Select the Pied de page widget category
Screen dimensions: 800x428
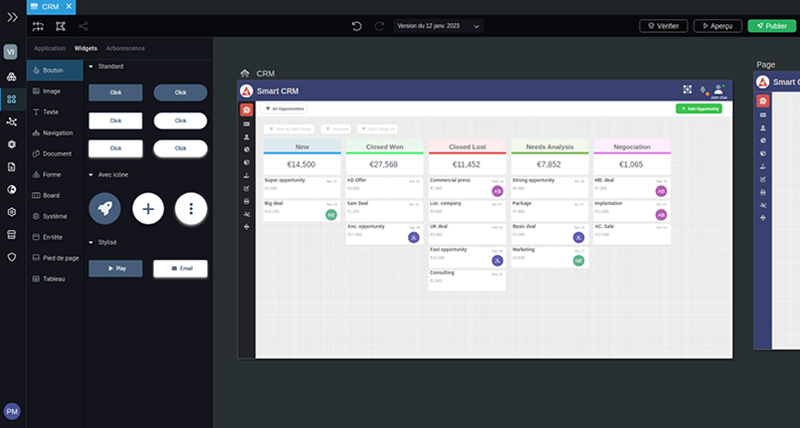55,258
